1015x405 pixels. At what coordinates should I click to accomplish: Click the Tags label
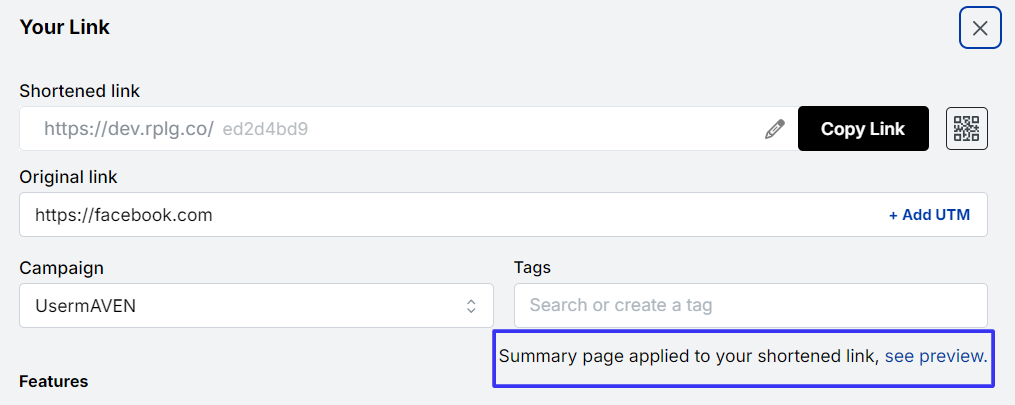click(532, 267)
